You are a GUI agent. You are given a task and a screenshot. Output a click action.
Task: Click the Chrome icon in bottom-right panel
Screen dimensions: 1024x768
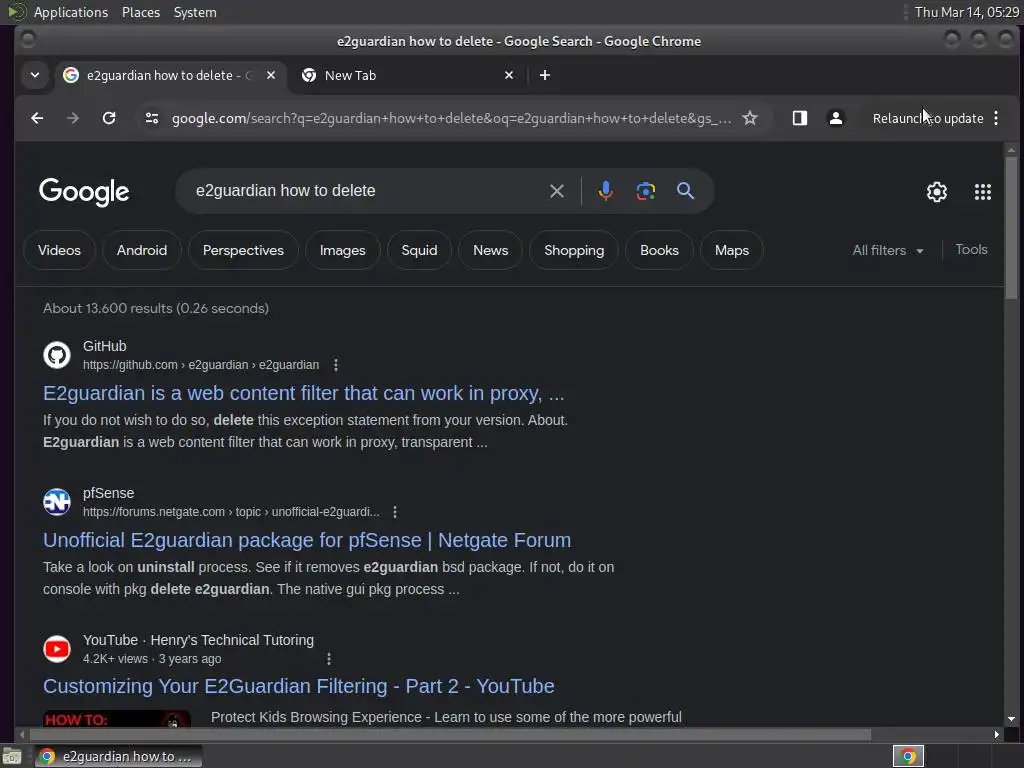908,756
